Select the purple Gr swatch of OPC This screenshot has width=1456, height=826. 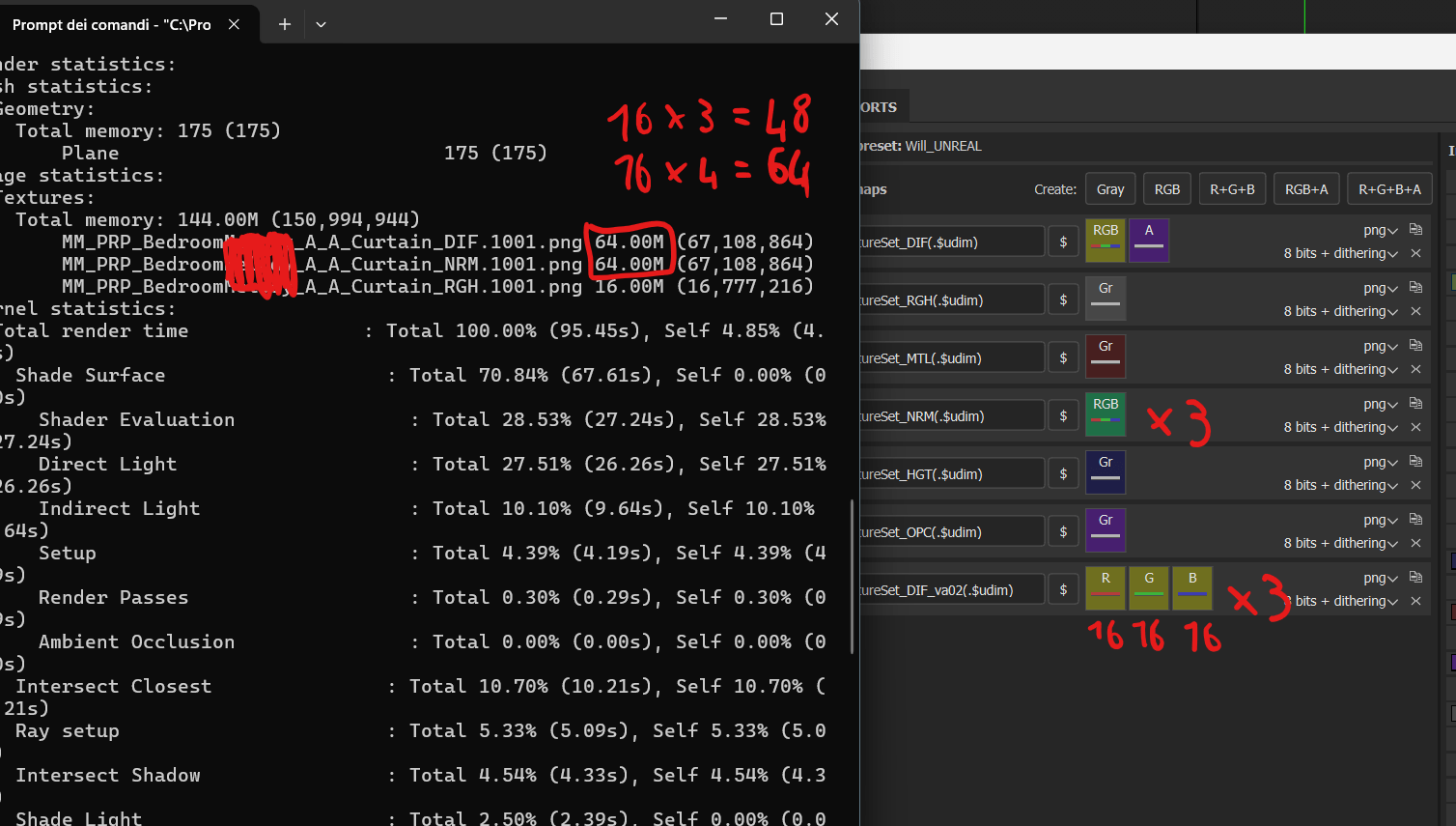click(x=1106, y=530)
